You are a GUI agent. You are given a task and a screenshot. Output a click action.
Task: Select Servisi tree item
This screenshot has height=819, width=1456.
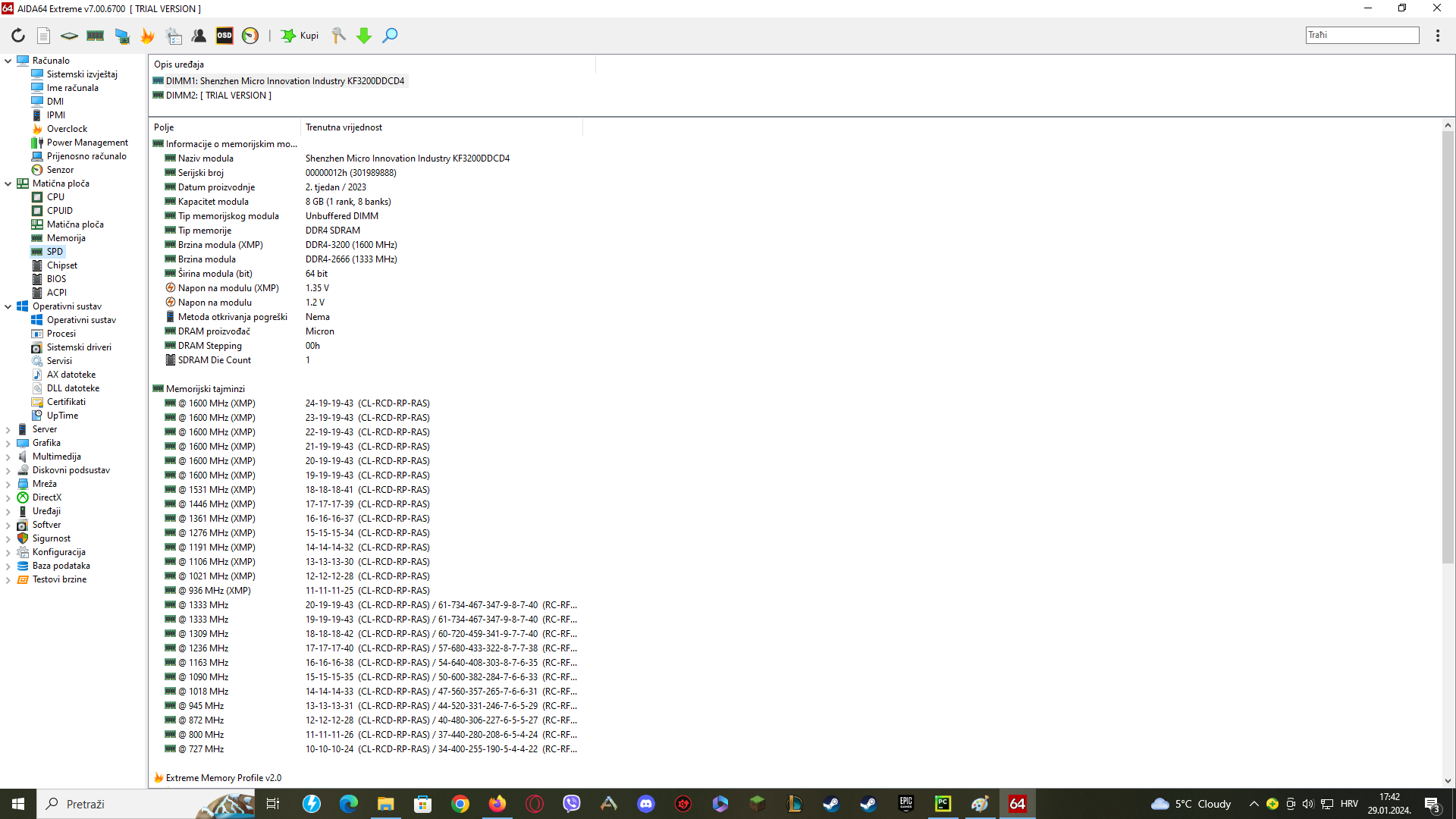[x=59, y=361]
